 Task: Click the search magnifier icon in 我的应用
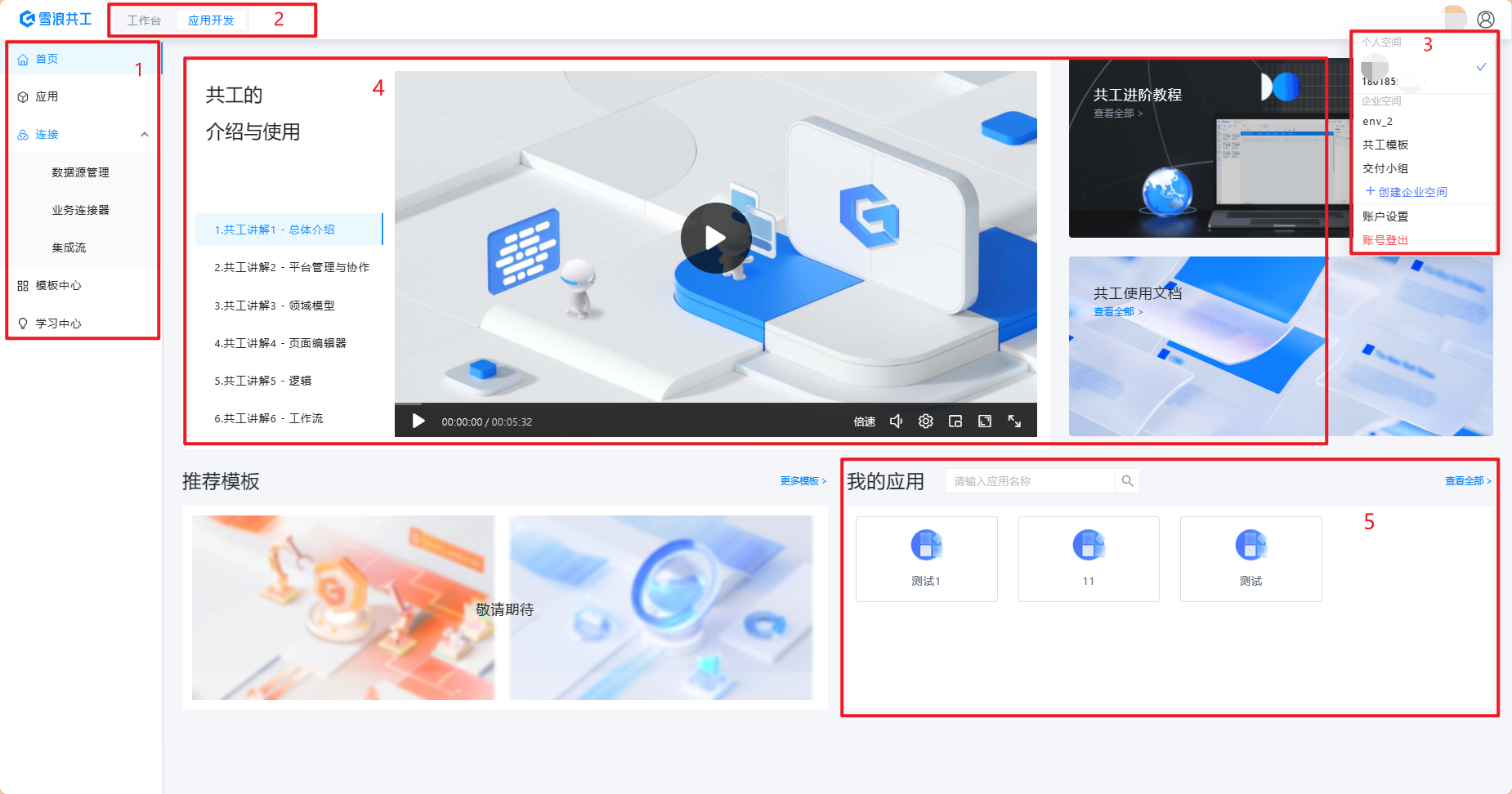[x=1127, y=481]
